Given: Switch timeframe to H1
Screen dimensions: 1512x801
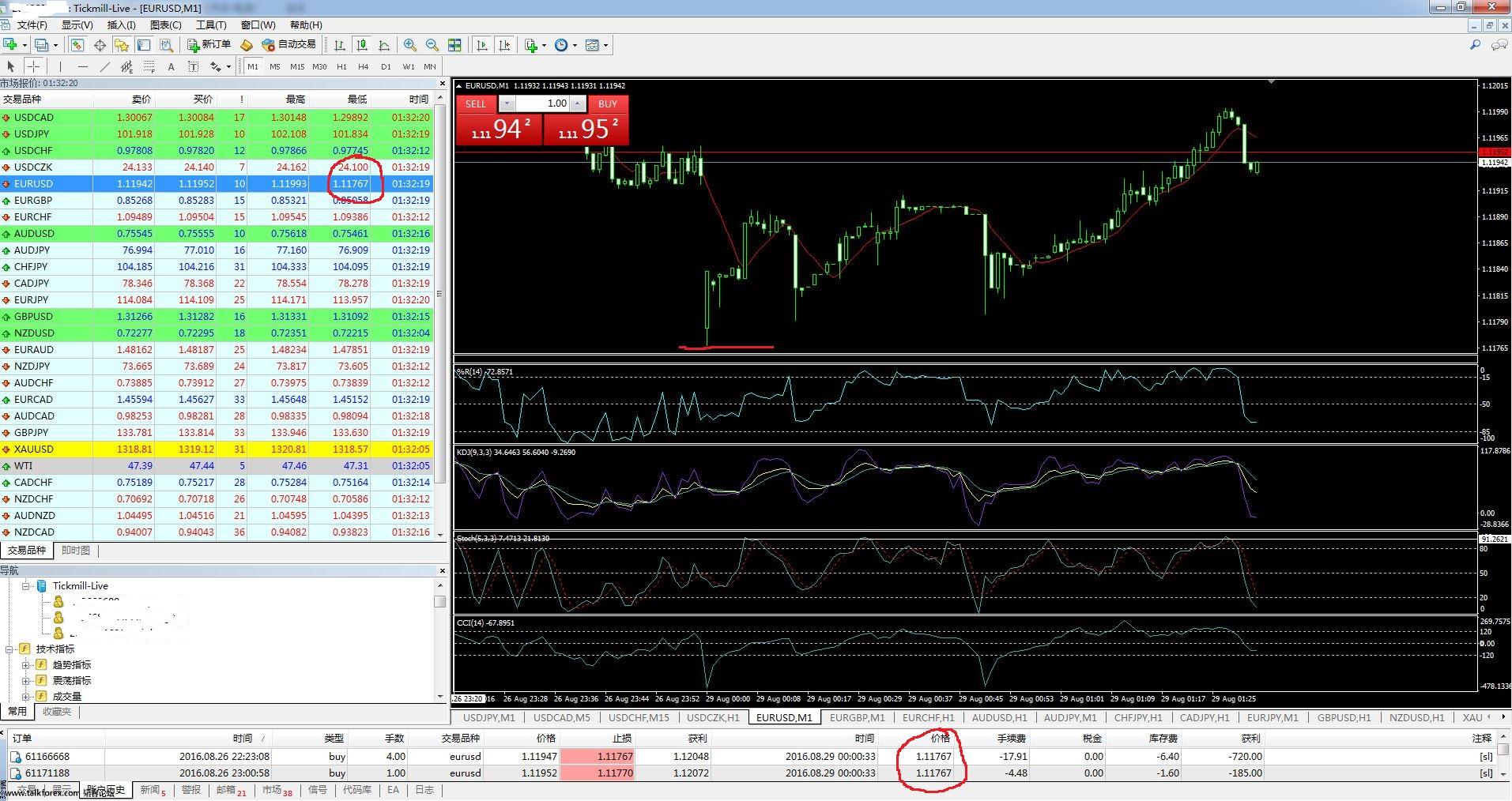Looking at the screenshot, I should 341,66.
